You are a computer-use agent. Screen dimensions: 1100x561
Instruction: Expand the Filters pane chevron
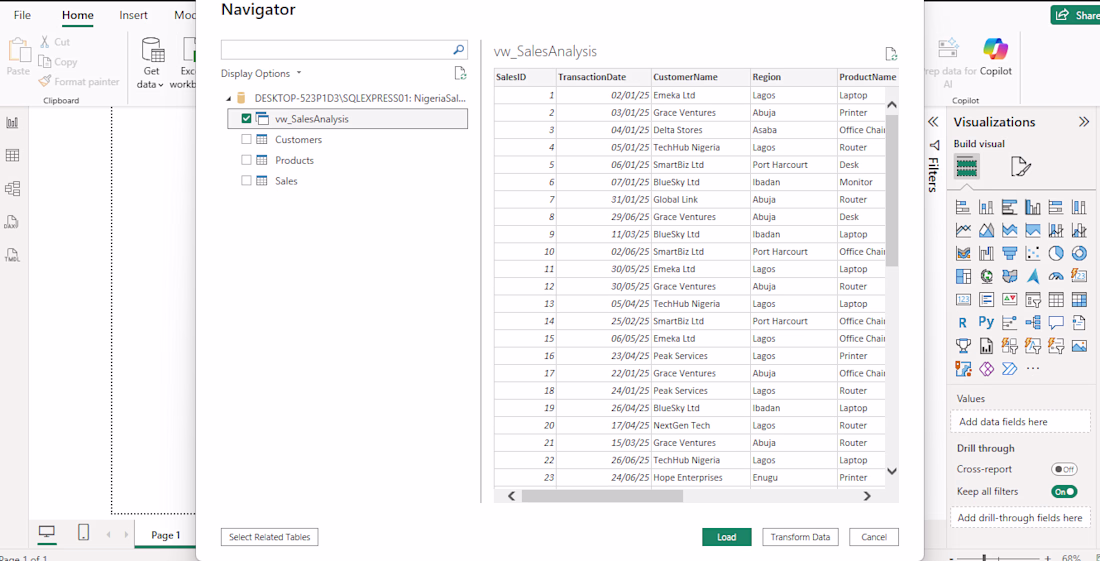933,122
